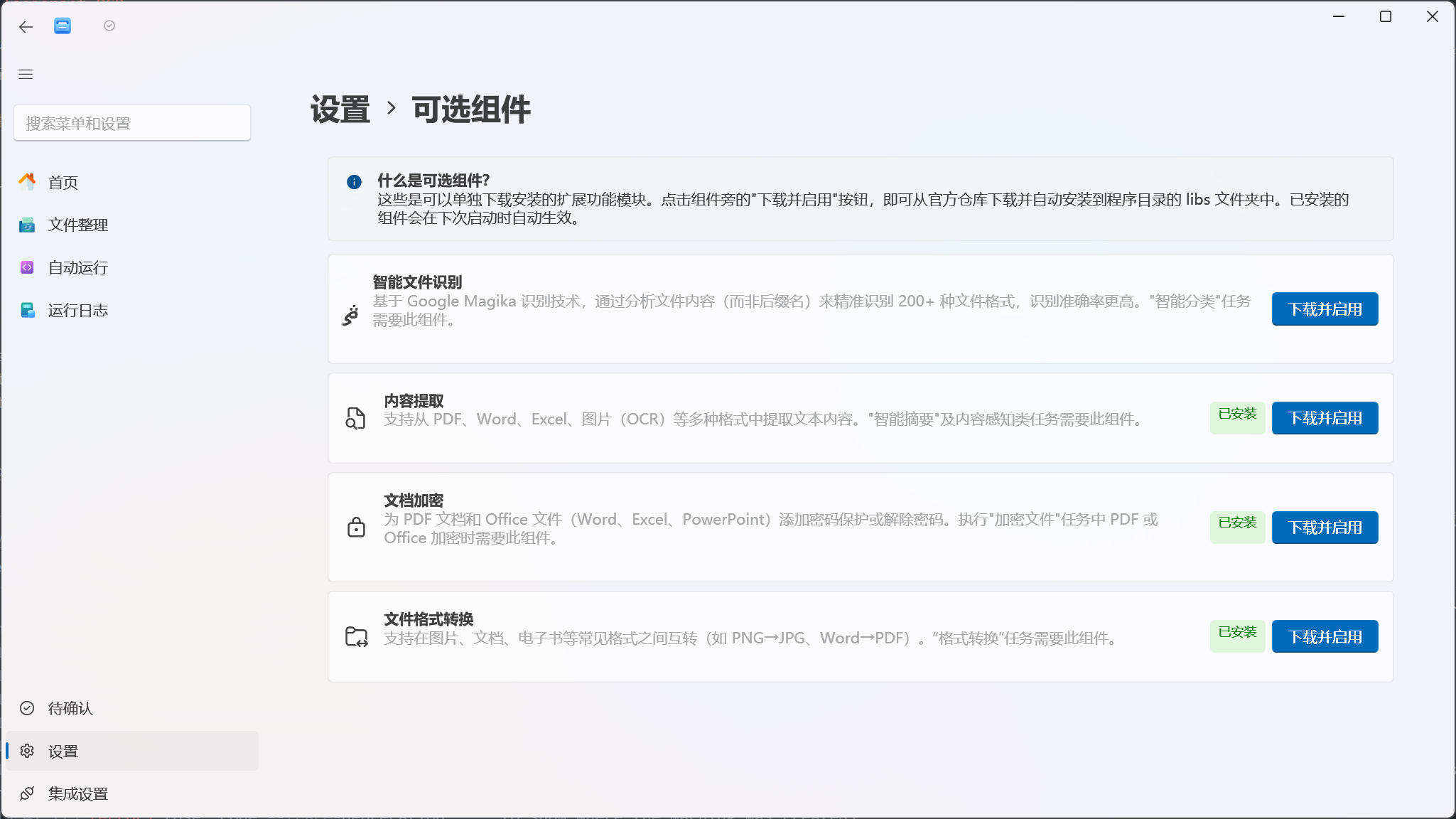Maximize the application window
The image size is (1456, 819).
pyautogui.click(x=1386, y=16)
